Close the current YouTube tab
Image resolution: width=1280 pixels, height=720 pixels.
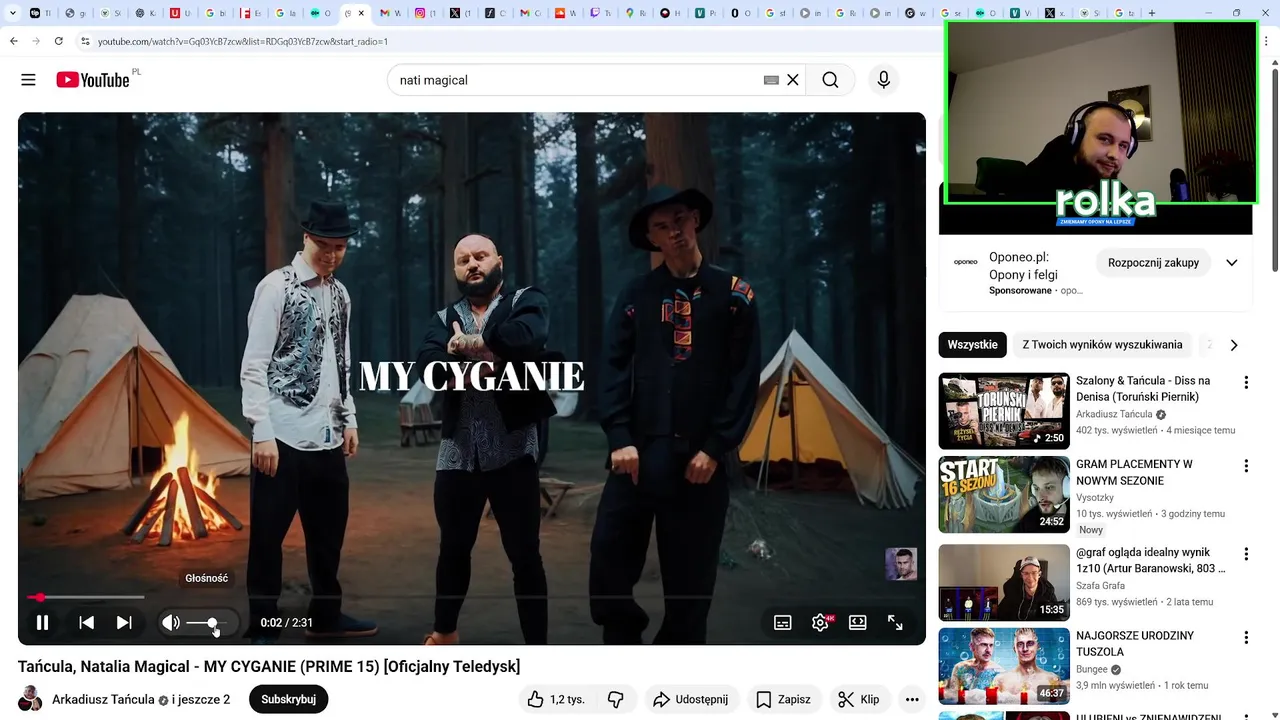361,13
